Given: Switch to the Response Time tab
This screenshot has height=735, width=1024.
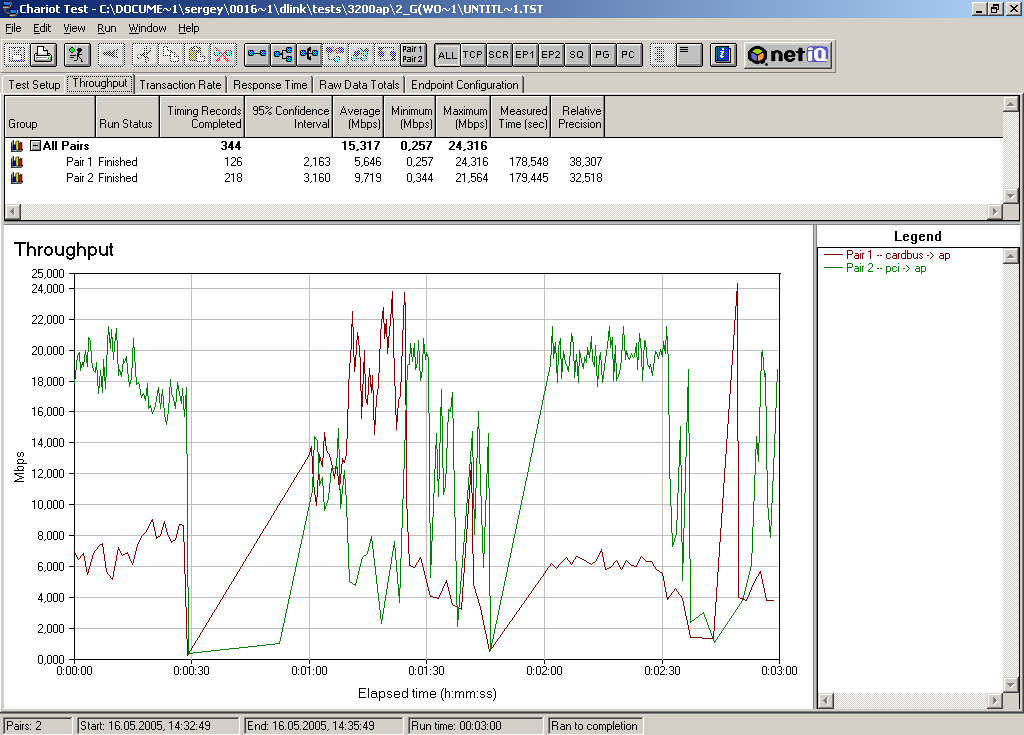Looking at the screenshot, I should (270, 85).
